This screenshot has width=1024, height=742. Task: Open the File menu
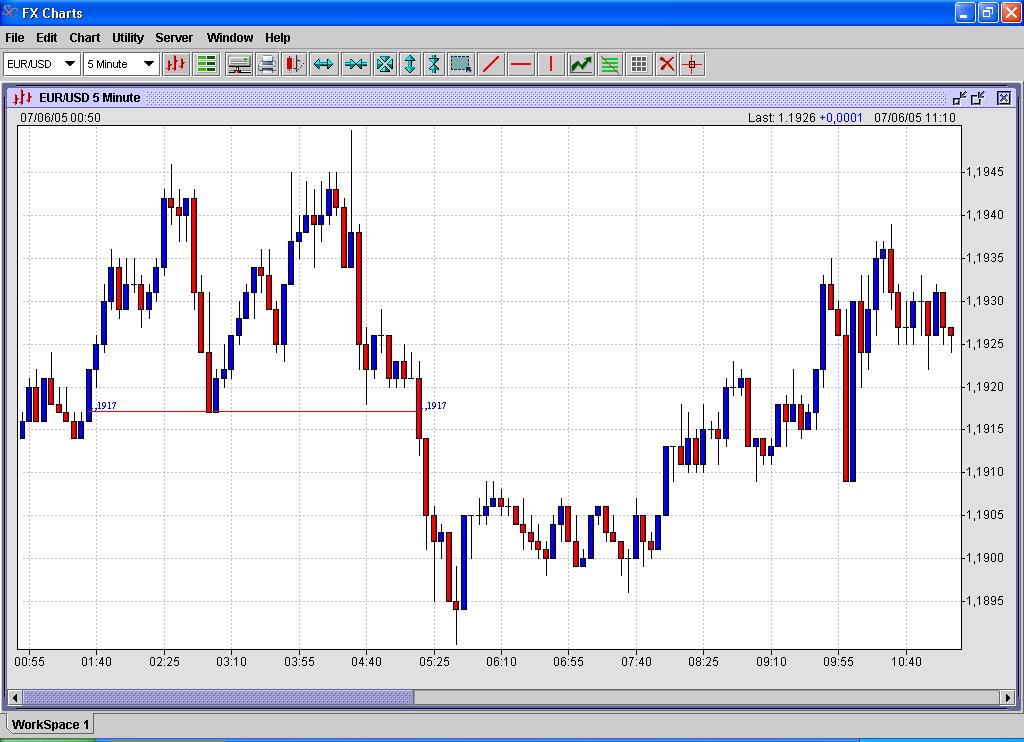(14, 38)
